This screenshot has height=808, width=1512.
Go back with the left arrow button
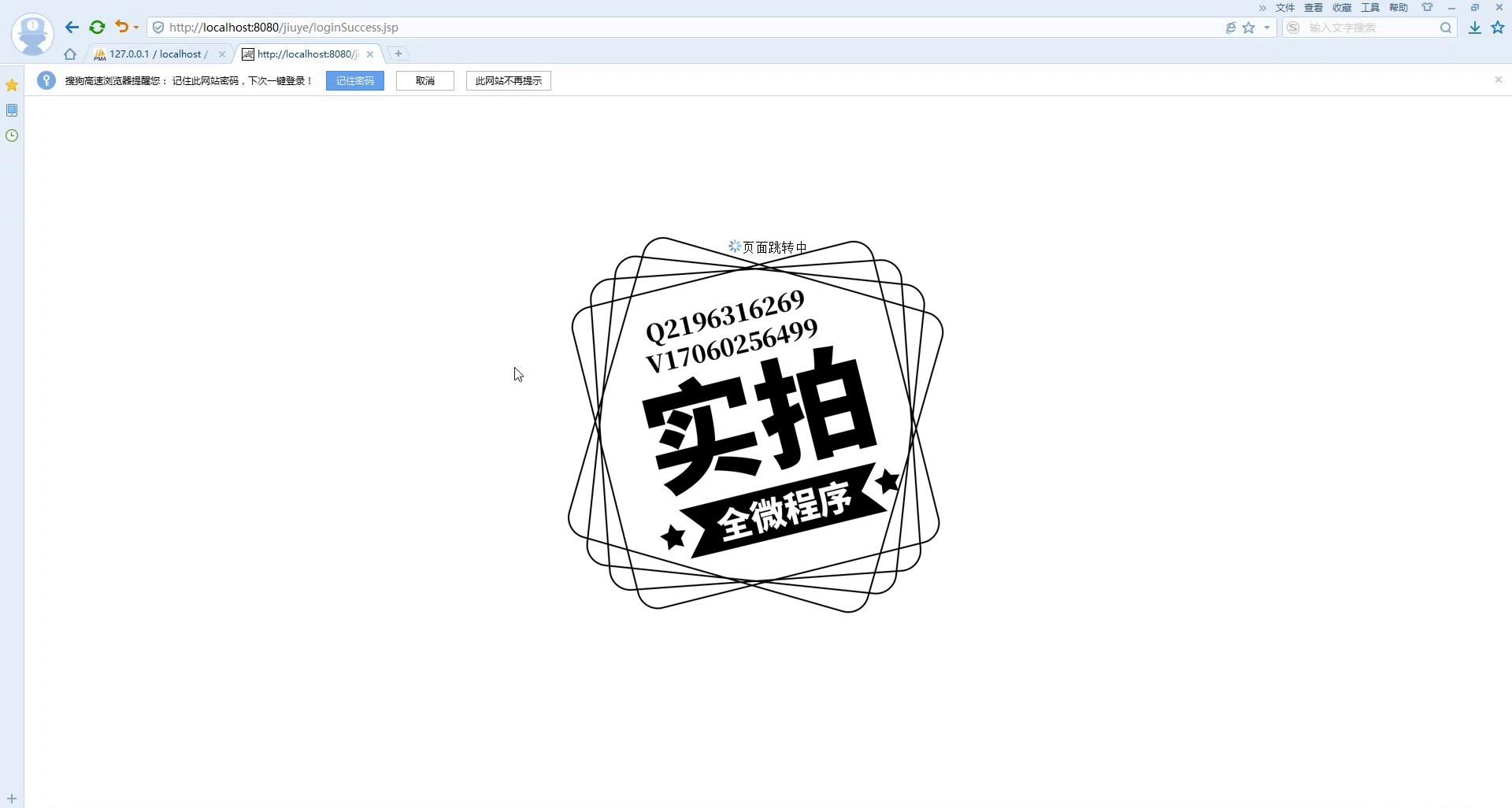[72, 28]
